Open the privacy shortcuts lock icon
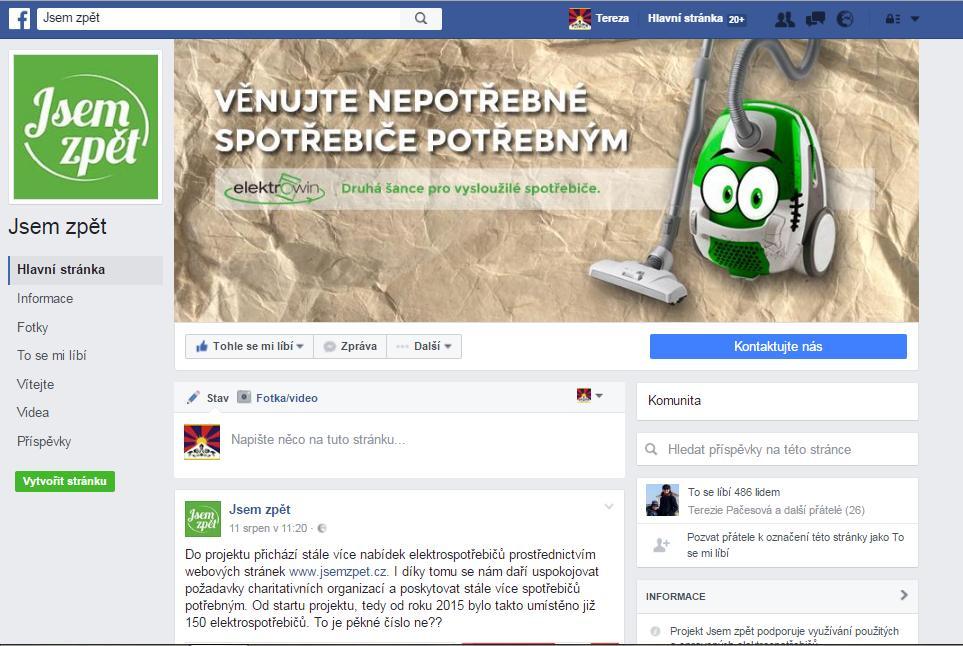Viewport: 963px width, 646px height. [892, 19]
